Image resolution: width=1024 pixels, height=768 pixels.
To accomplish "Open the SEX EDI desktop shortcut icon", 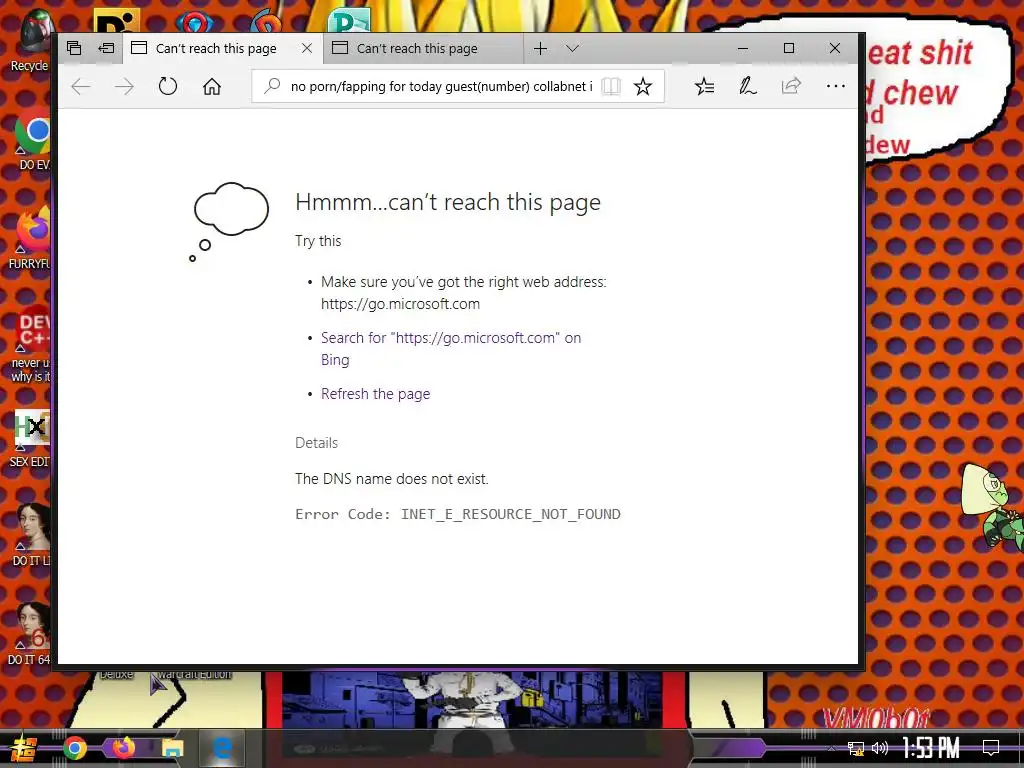I will click(x=31, y=438).
